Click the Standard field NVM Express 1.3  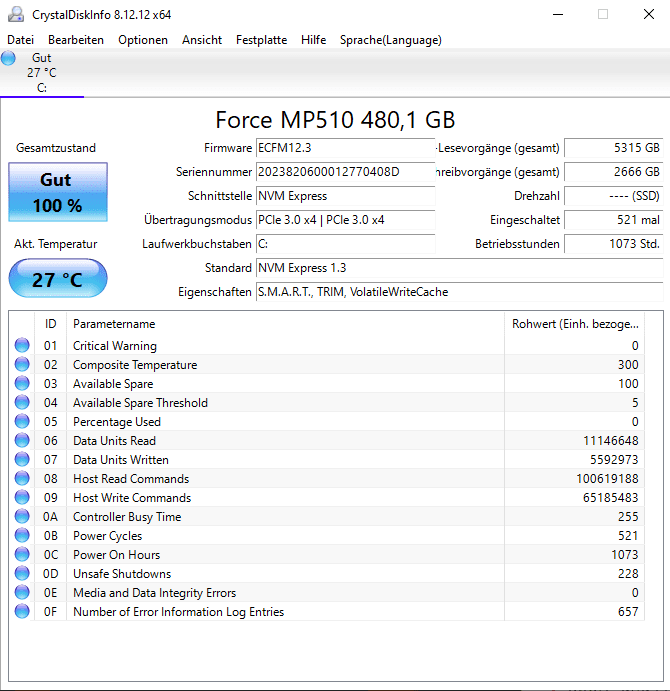pos(459,268)
